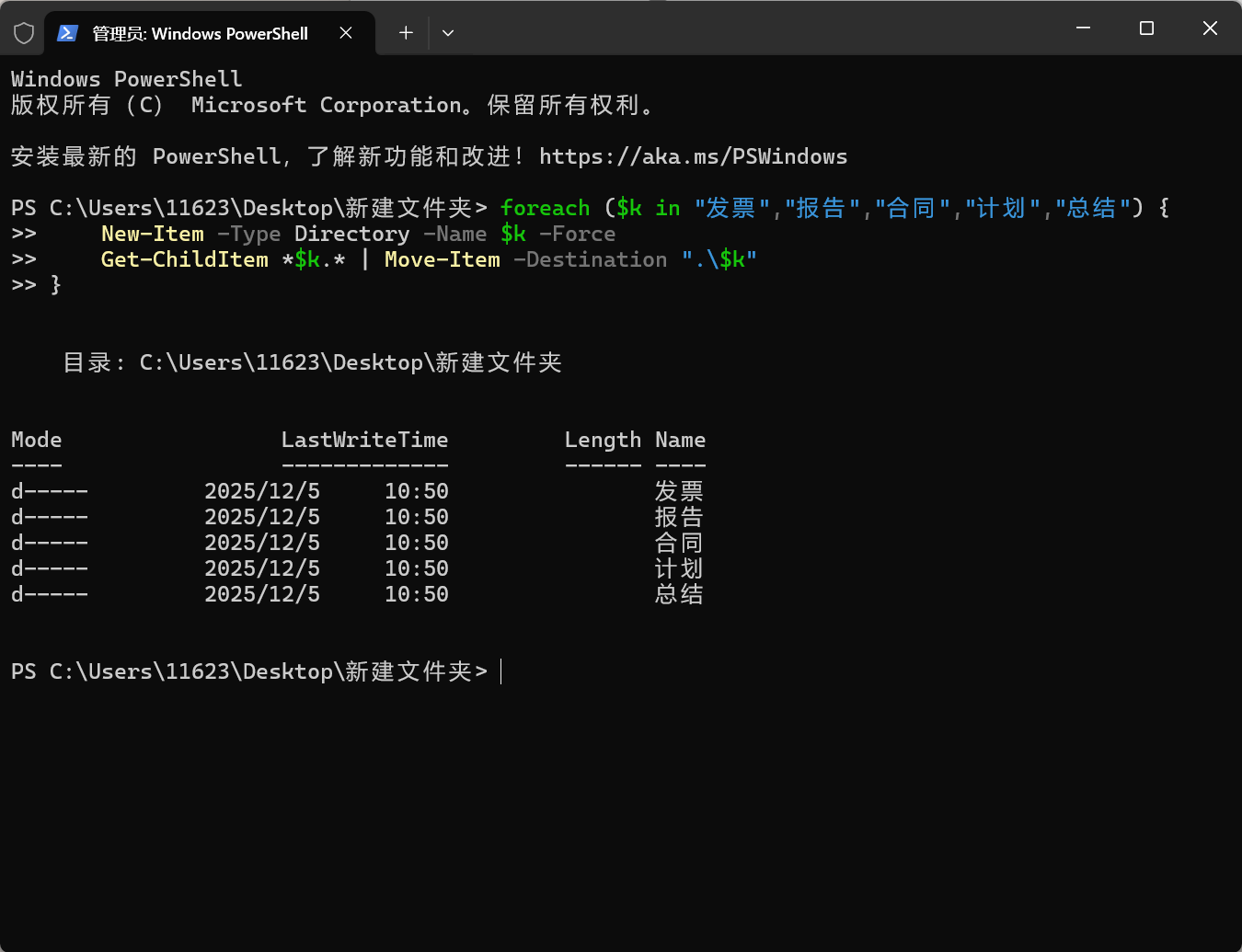Click the Get-ChildItem cmdlet text
Image resolution: width=1242 pixels, height=952 pixels.
[x=184, y=260]
